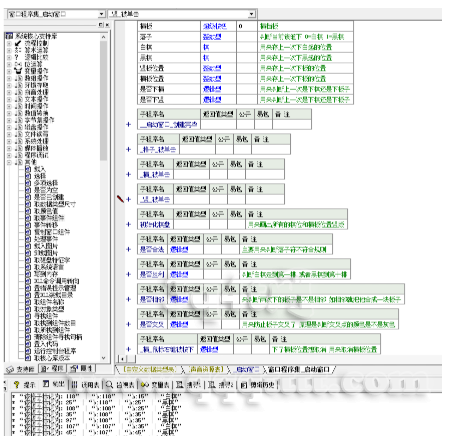The width and height of the screenshot is (450, 436).
Task: Click the glasses icon of 变量表 tab
Action: [x=144, y=385]
